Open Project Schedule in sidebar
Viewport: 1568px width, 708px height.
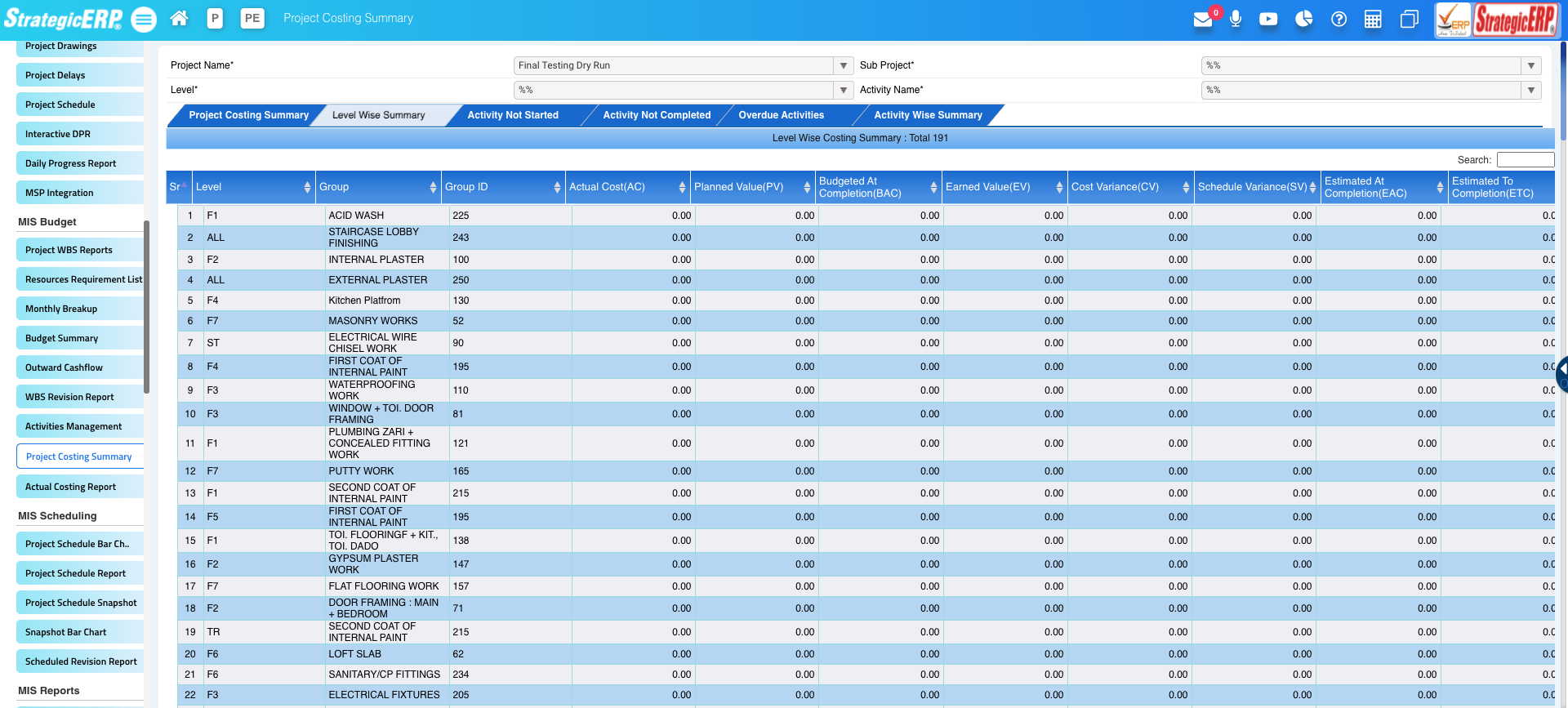[80, 105]
